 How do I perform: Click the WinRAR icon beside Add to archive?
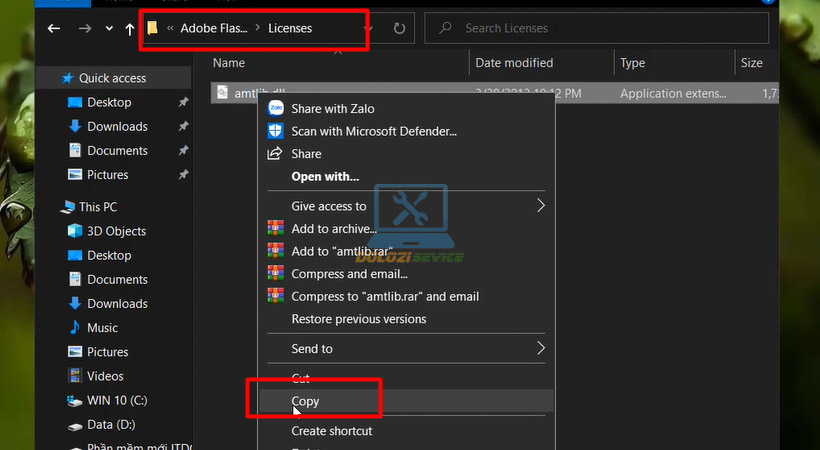tap(275, 229)
